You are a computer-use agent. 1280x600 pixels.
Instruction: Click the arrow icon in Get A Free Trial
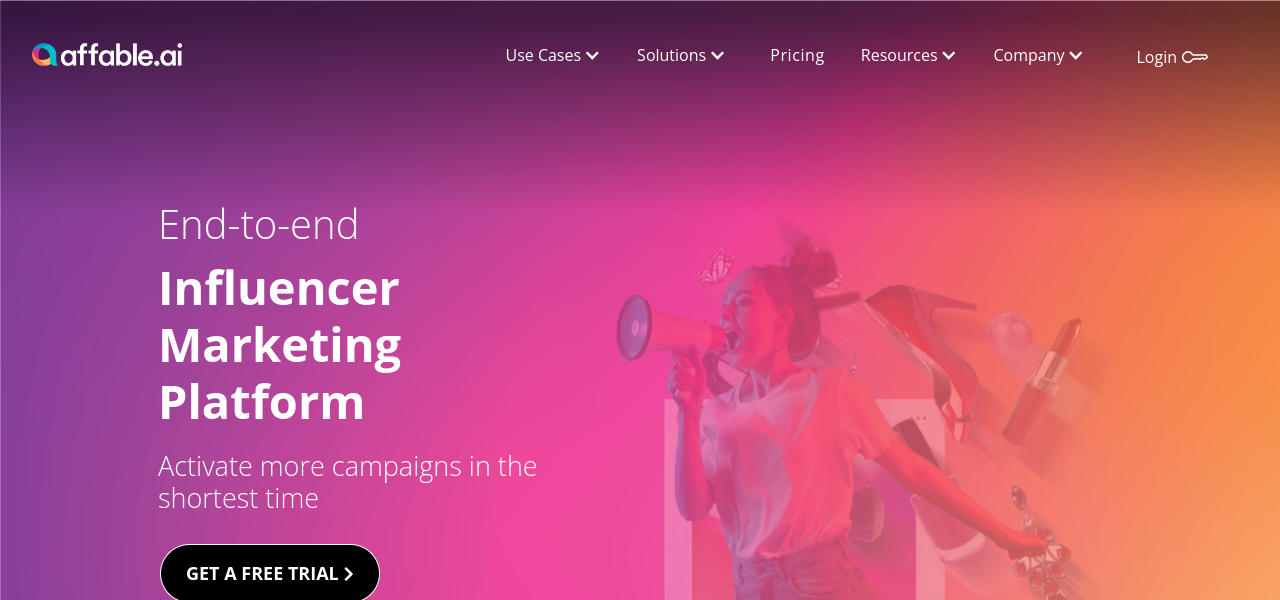click(348, 574)
